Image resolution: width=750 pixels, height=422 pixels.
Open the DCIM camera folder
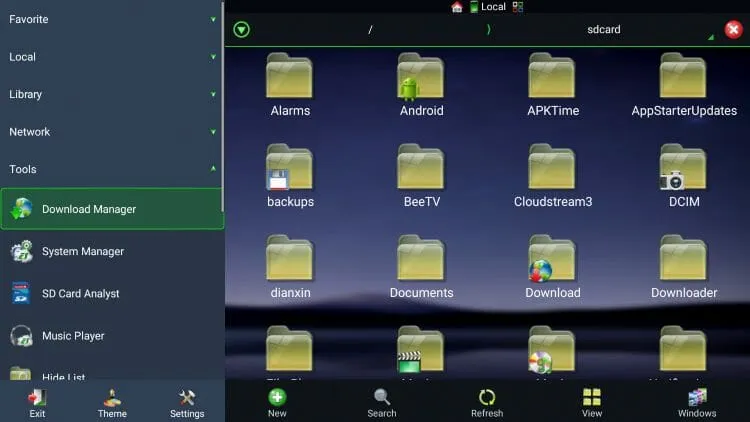[684, 176]
